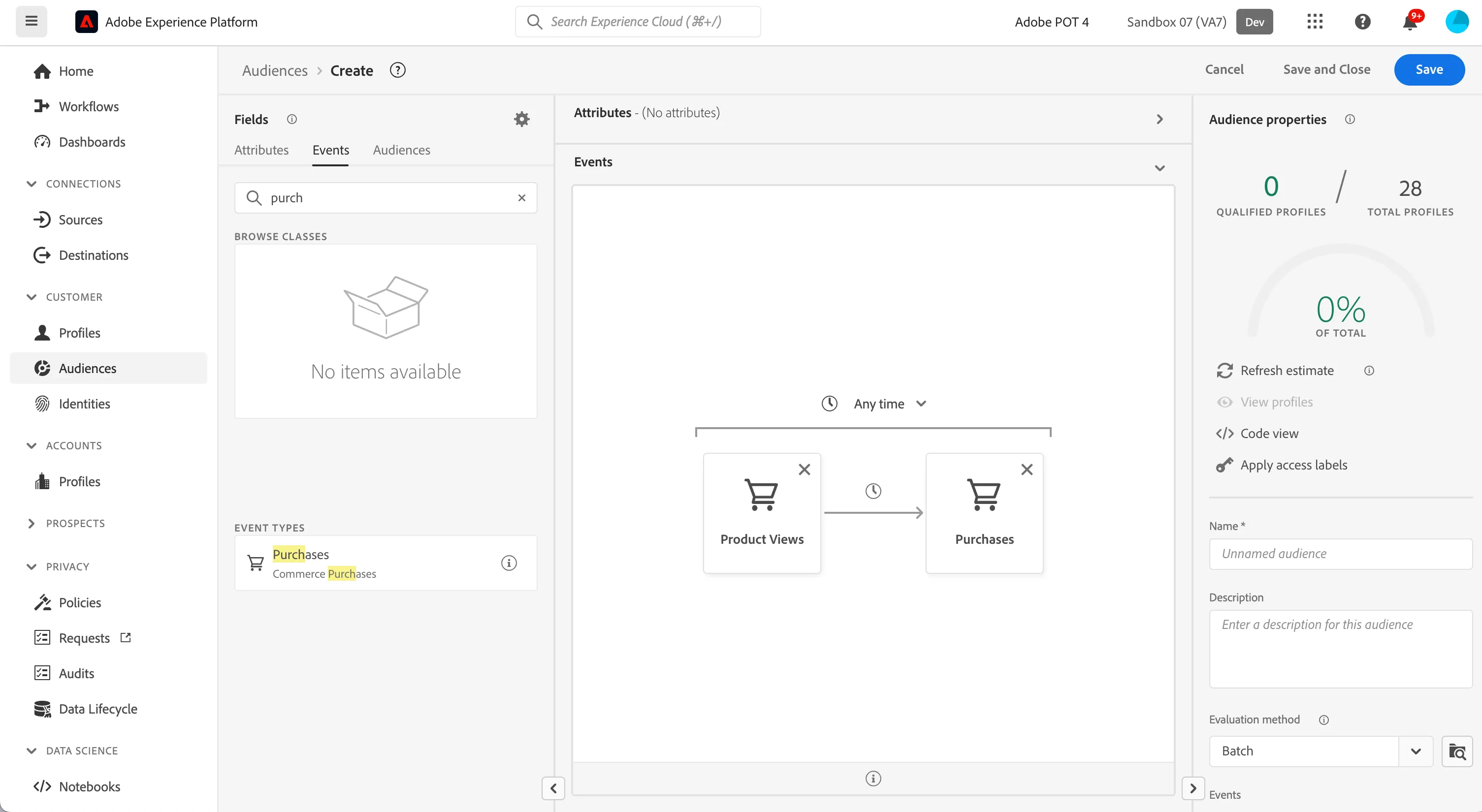Remove the Purchases event card
This screenshot has height=812, width=1482.
click(1027, 469)
